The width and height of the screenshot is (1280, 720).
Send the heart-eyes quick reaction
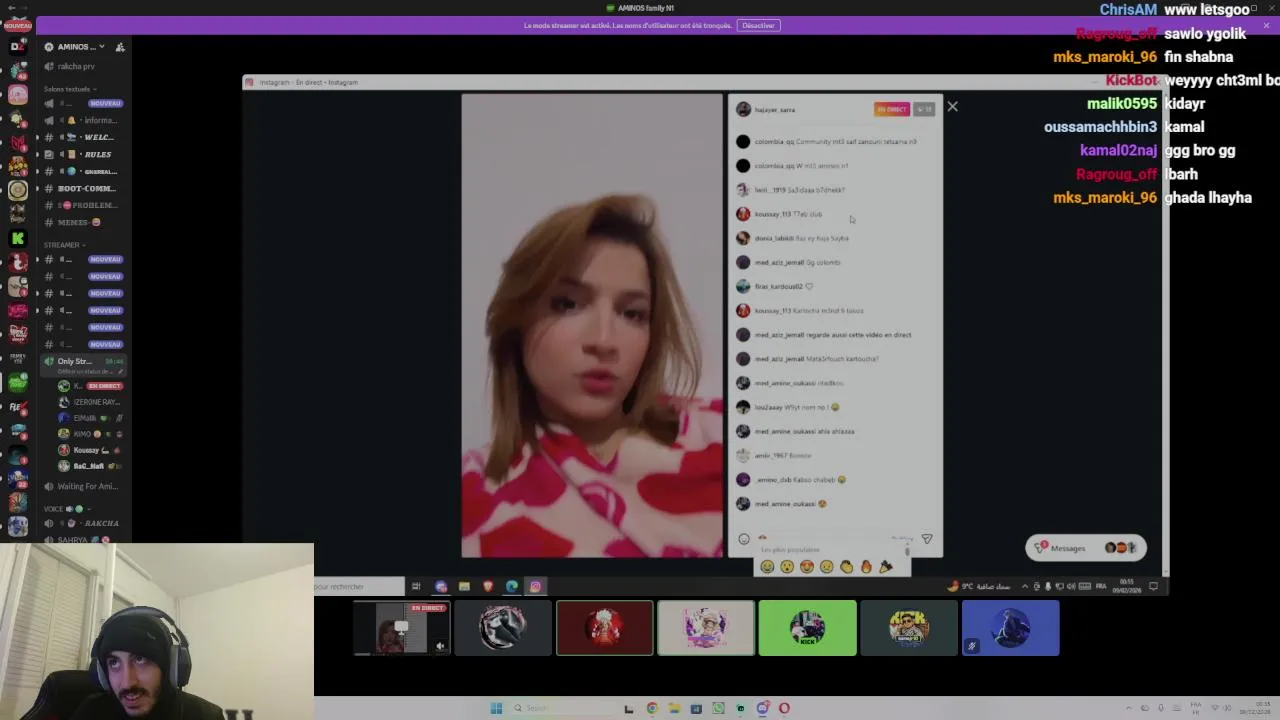[807, 567]
